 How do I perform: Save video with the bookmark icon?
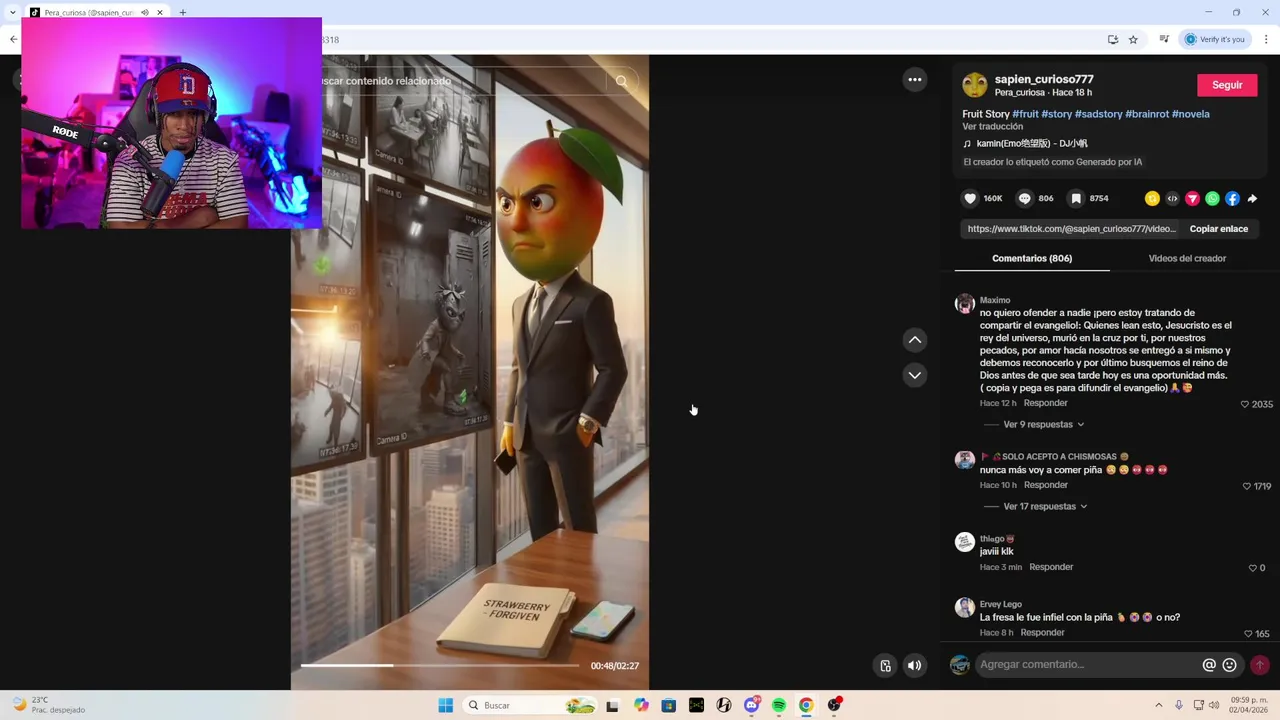pyautogui.click(x=1076, y=199)
